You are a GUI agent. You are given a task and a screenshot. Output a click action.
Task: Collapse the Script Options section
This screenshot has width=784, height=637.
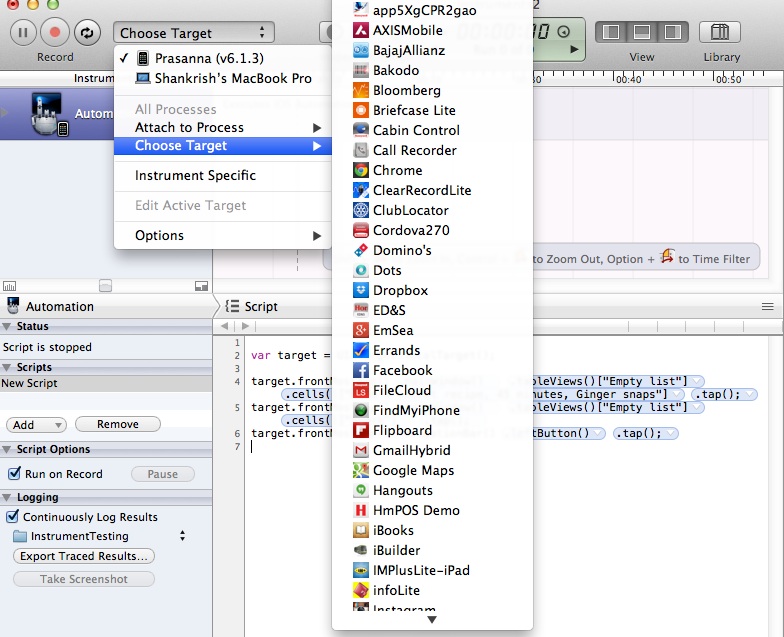click(x=6, y=450)
